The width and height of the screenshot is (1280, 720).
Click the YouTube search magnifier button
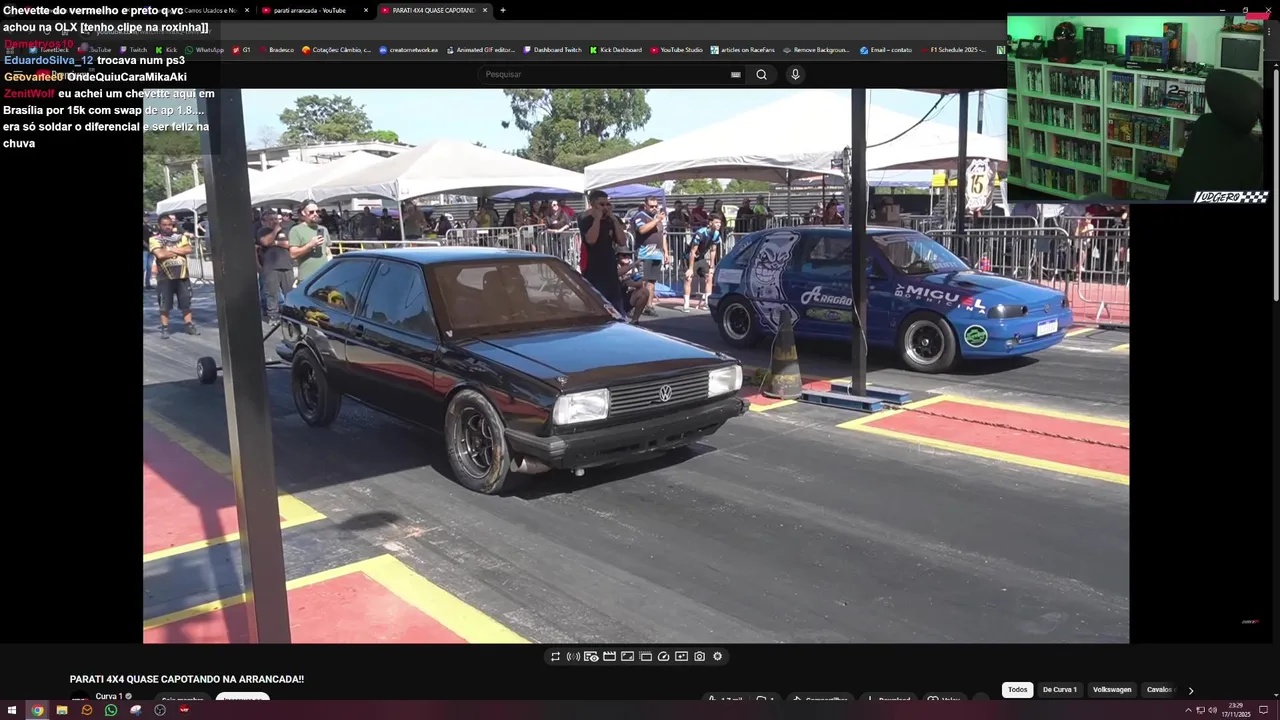(761, 74)
